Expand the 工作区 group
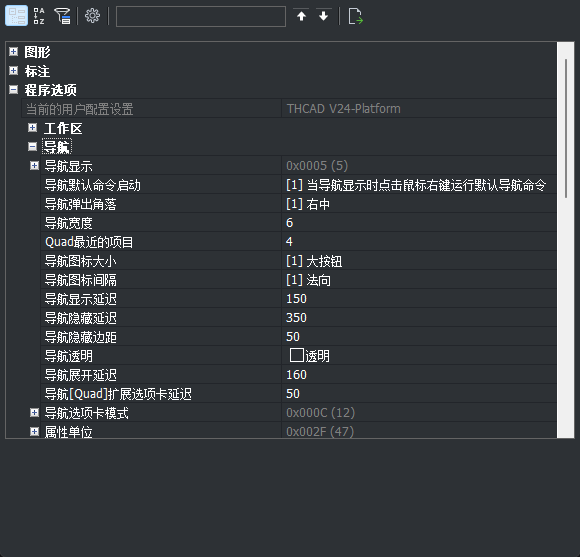 click(33, 128)
